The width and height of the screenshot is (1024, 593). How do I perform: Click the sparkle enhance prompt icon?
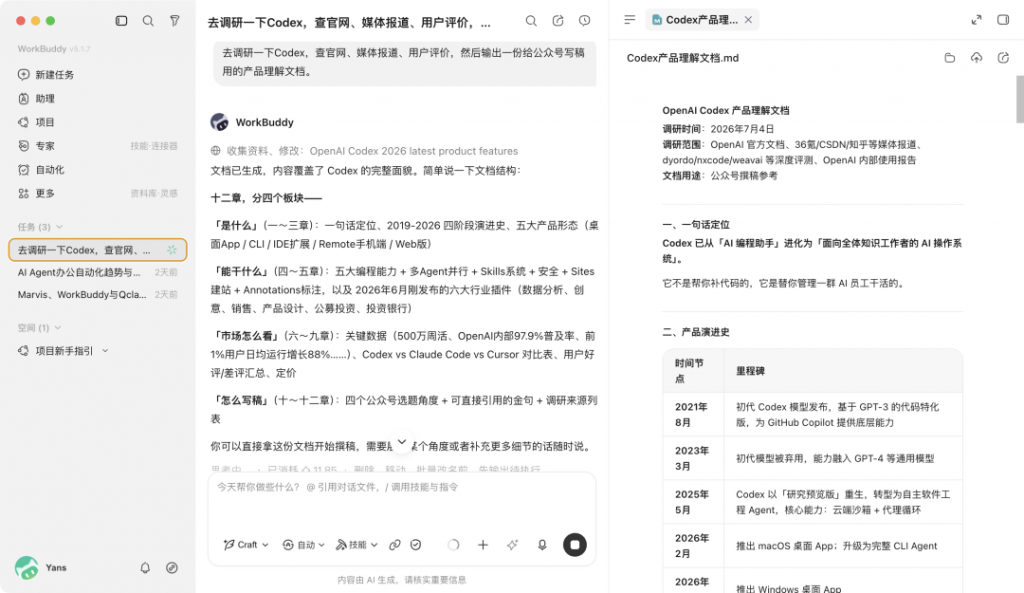pos(513,545)
